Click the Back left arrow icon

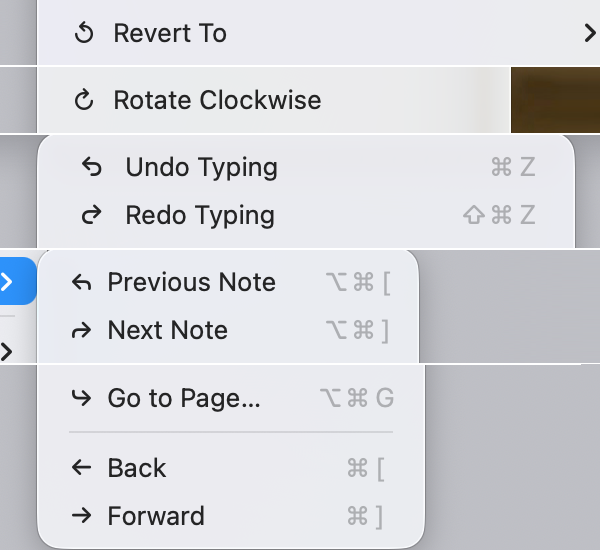(x=81, y=468)
